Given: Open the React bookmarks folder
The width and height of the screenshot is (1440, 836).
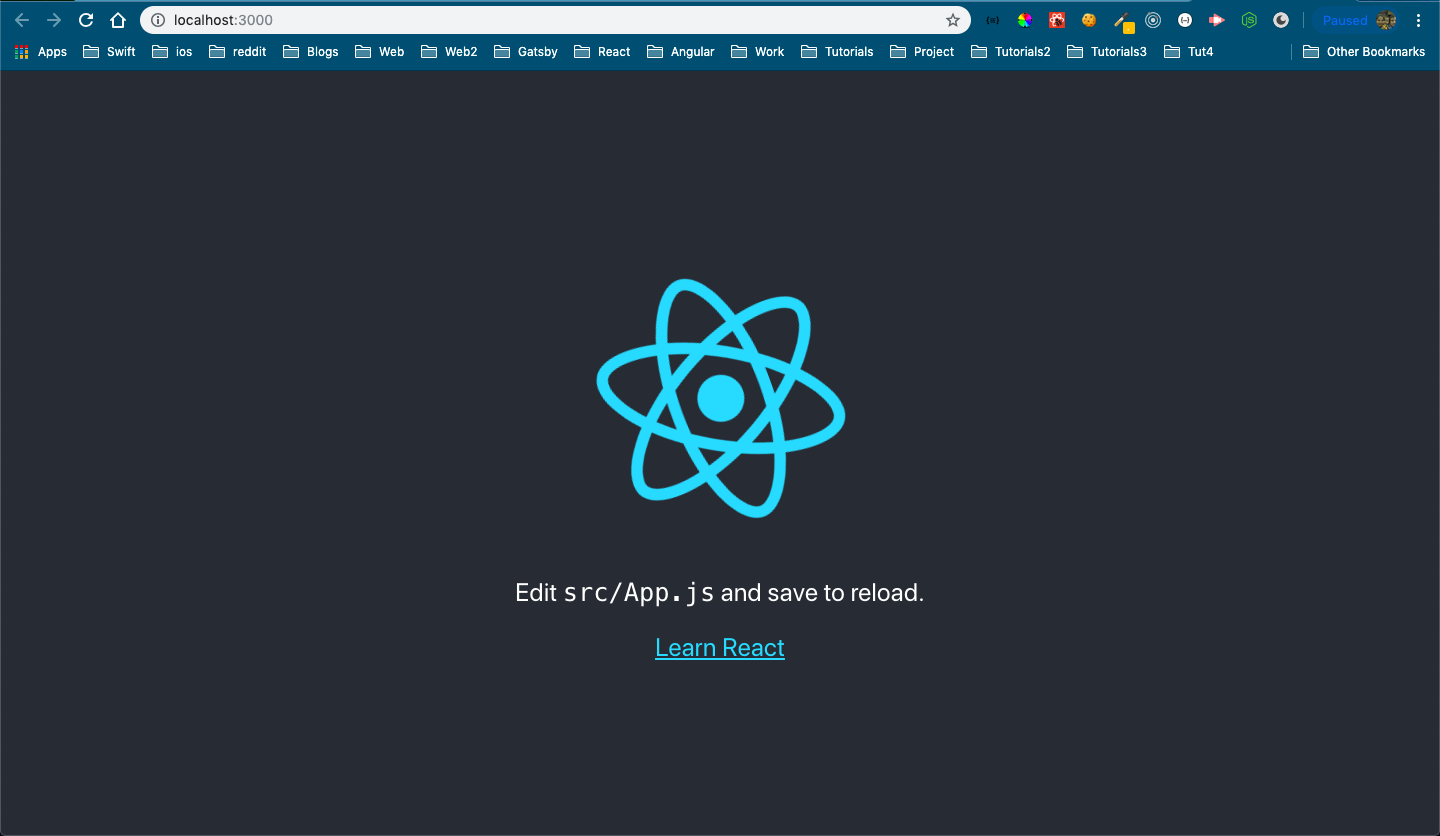Looking at the screenshot, I should pyautogui.click(x=602, y=52).
